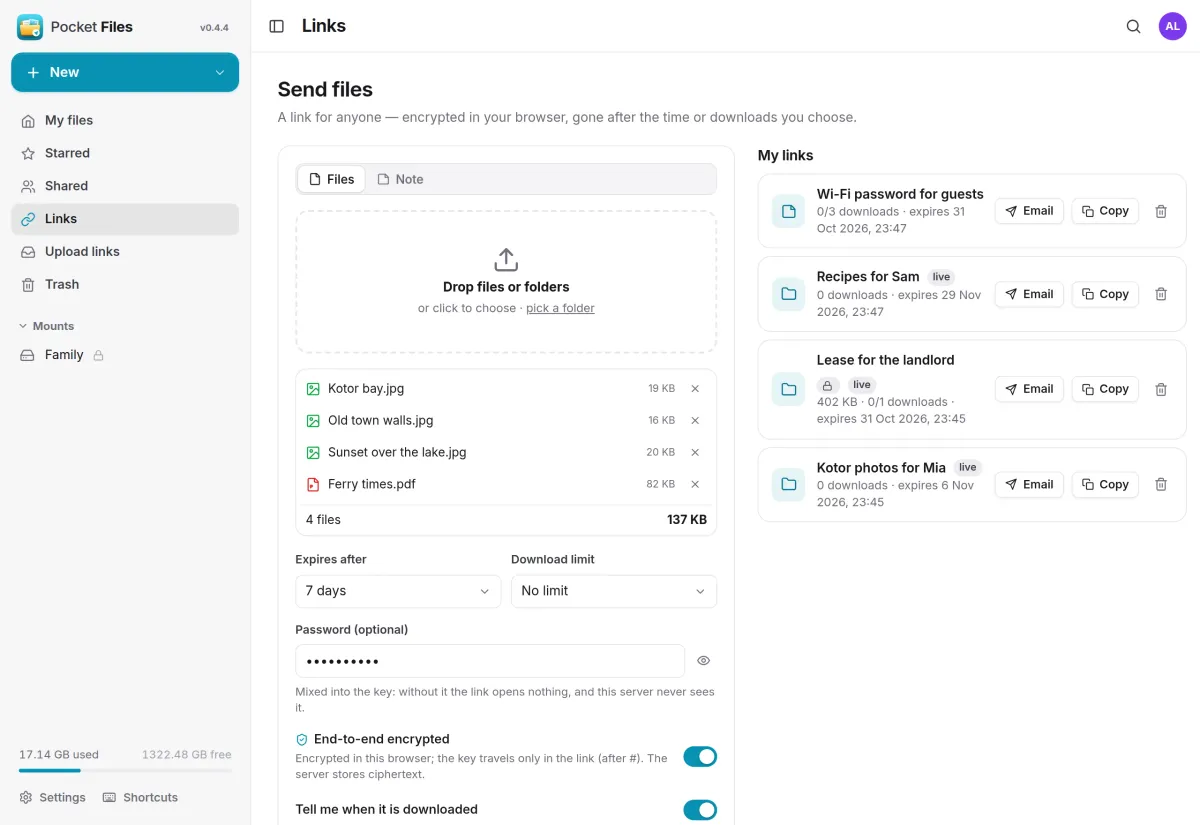Remove Old town walls.jpg from the list
The width and height of the screenshot is (1200, 825).
click(x=695, y=420)
